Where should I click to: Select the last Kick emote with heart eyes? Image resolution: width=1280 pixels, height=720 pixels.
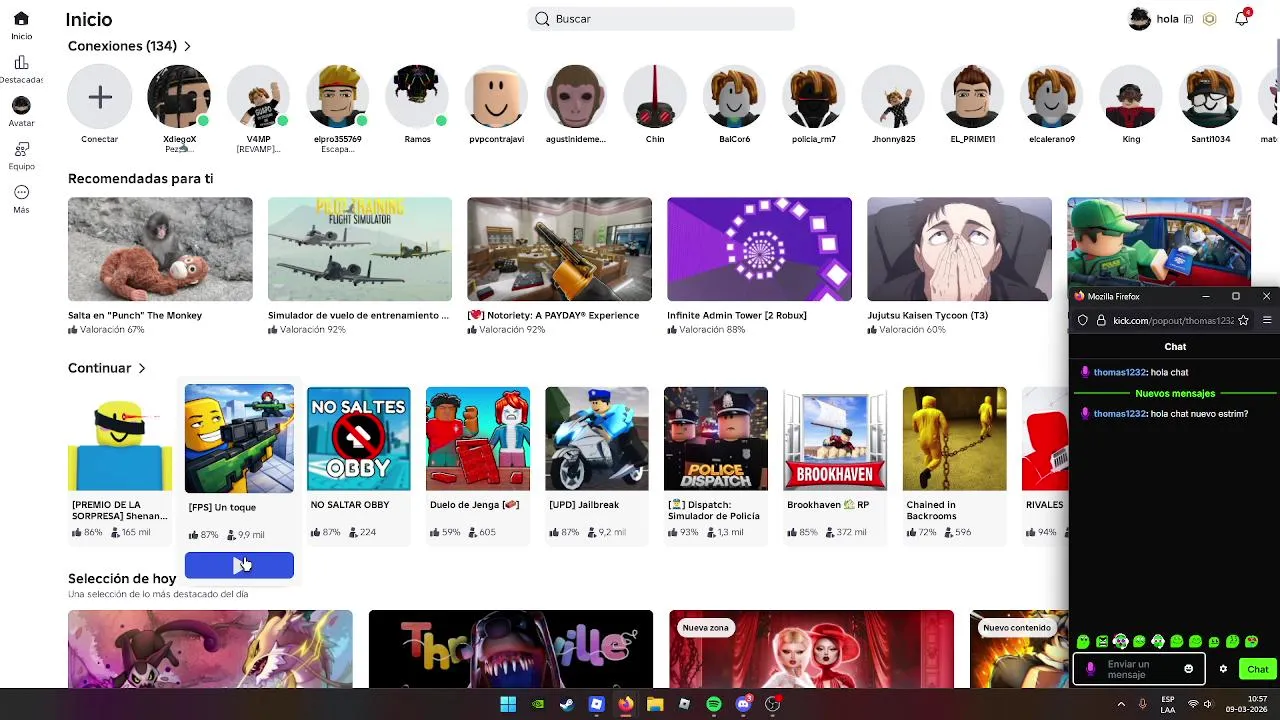pos(1251,642)
